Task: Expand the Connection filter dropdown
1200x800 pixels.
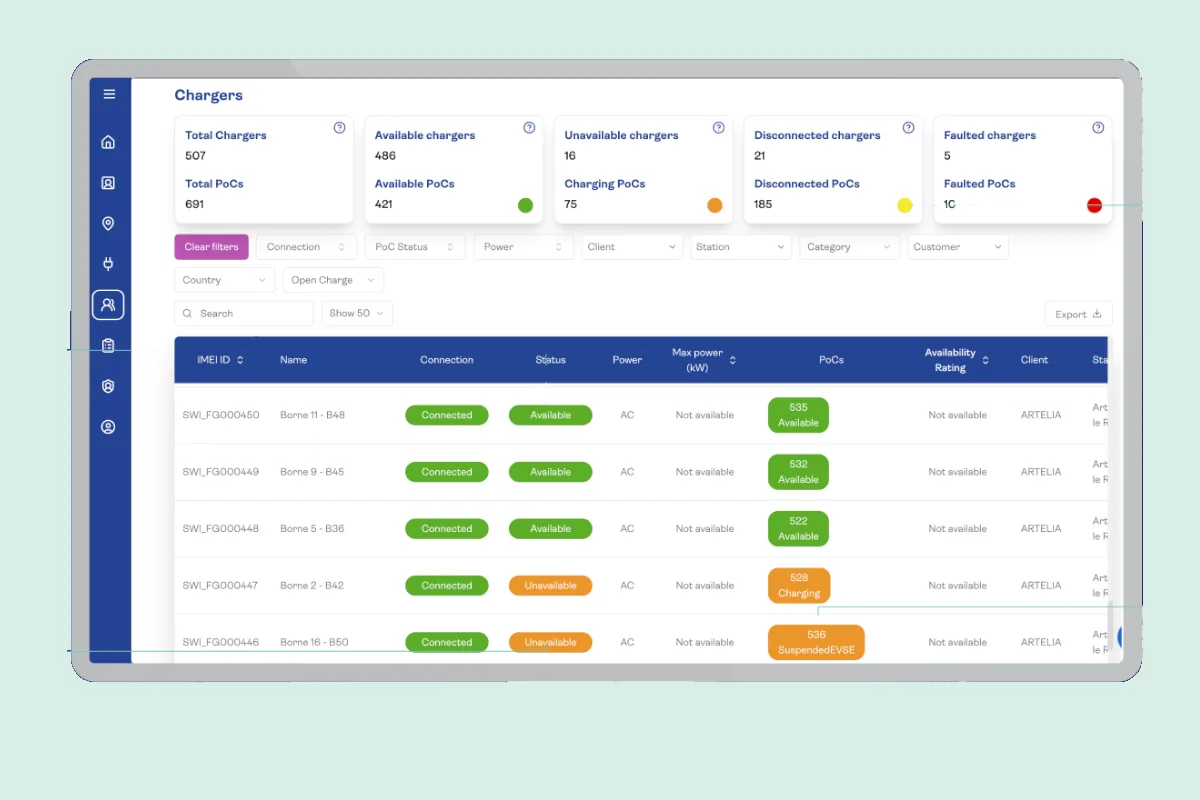Action: click(x=306, y=247)
